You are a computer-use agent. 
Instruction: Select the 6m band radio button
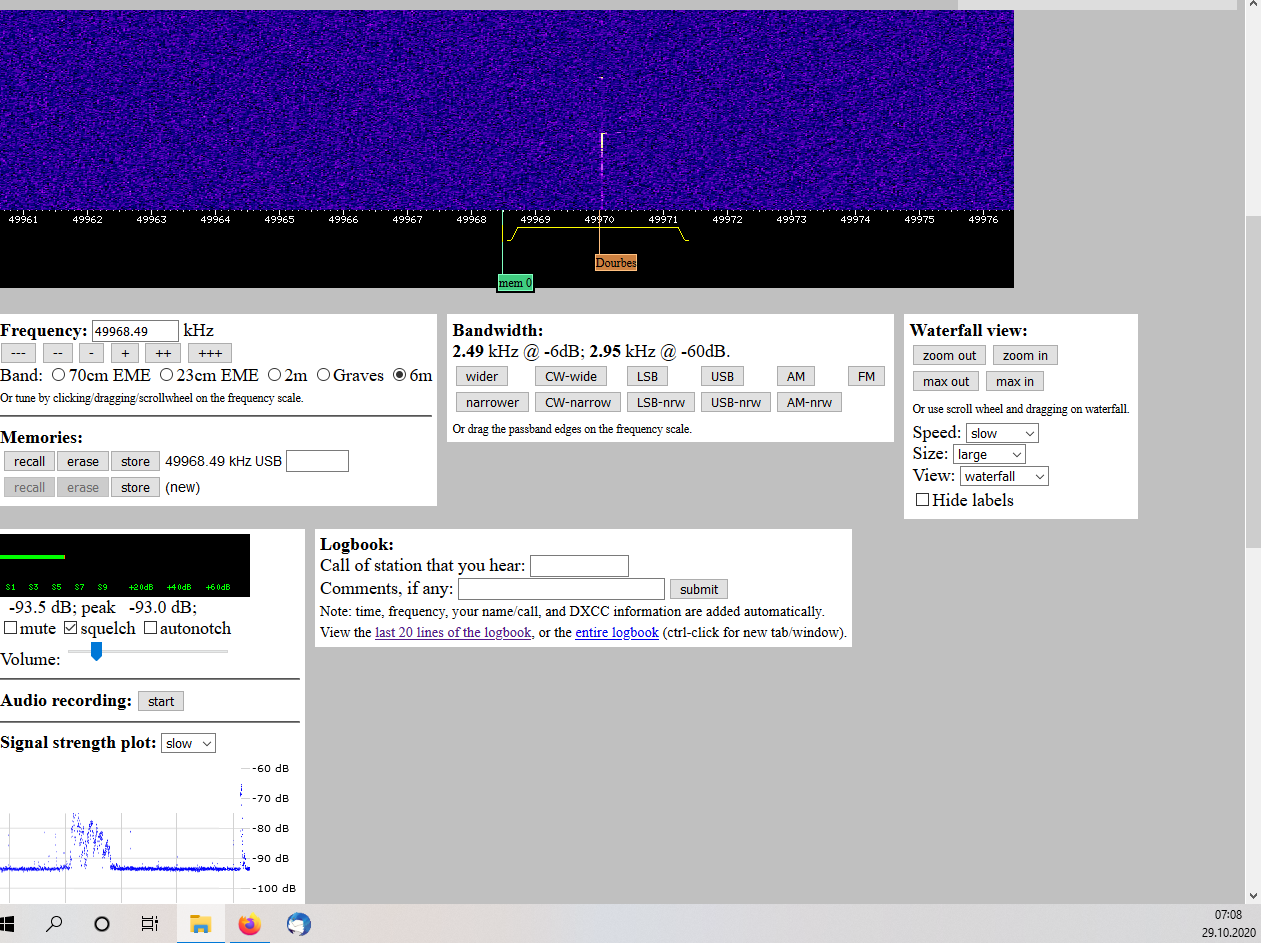(400, 376)
